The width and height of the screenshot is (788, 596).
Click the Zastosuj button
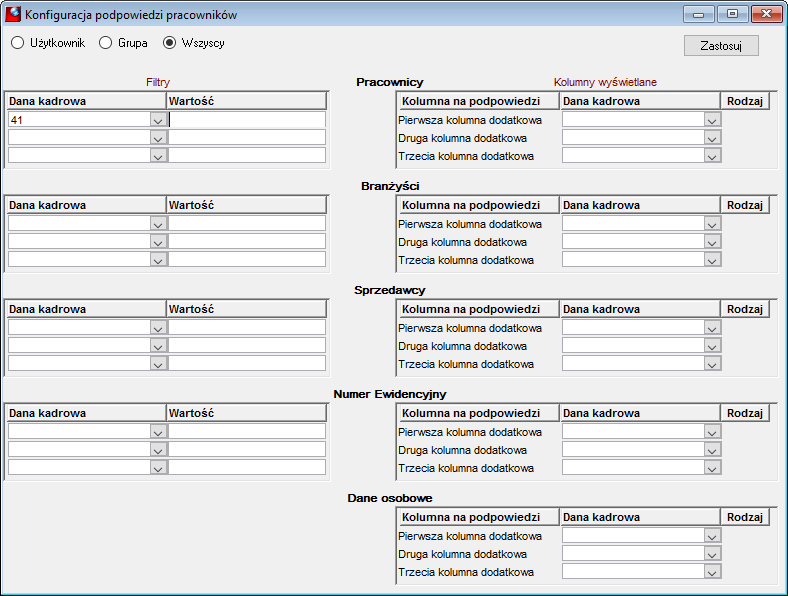point(721,46)
